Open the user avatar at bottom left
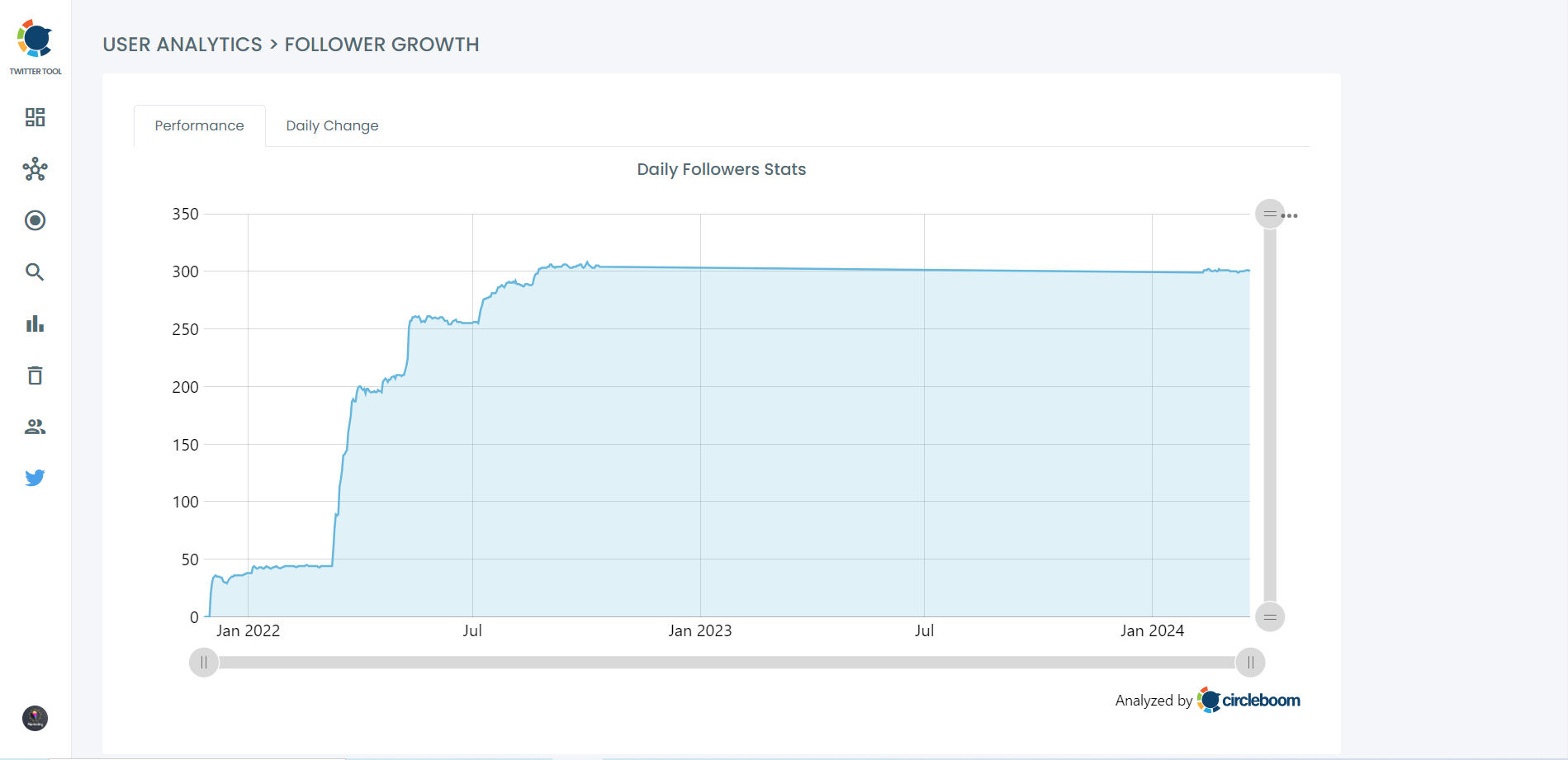 coord(33,718)
